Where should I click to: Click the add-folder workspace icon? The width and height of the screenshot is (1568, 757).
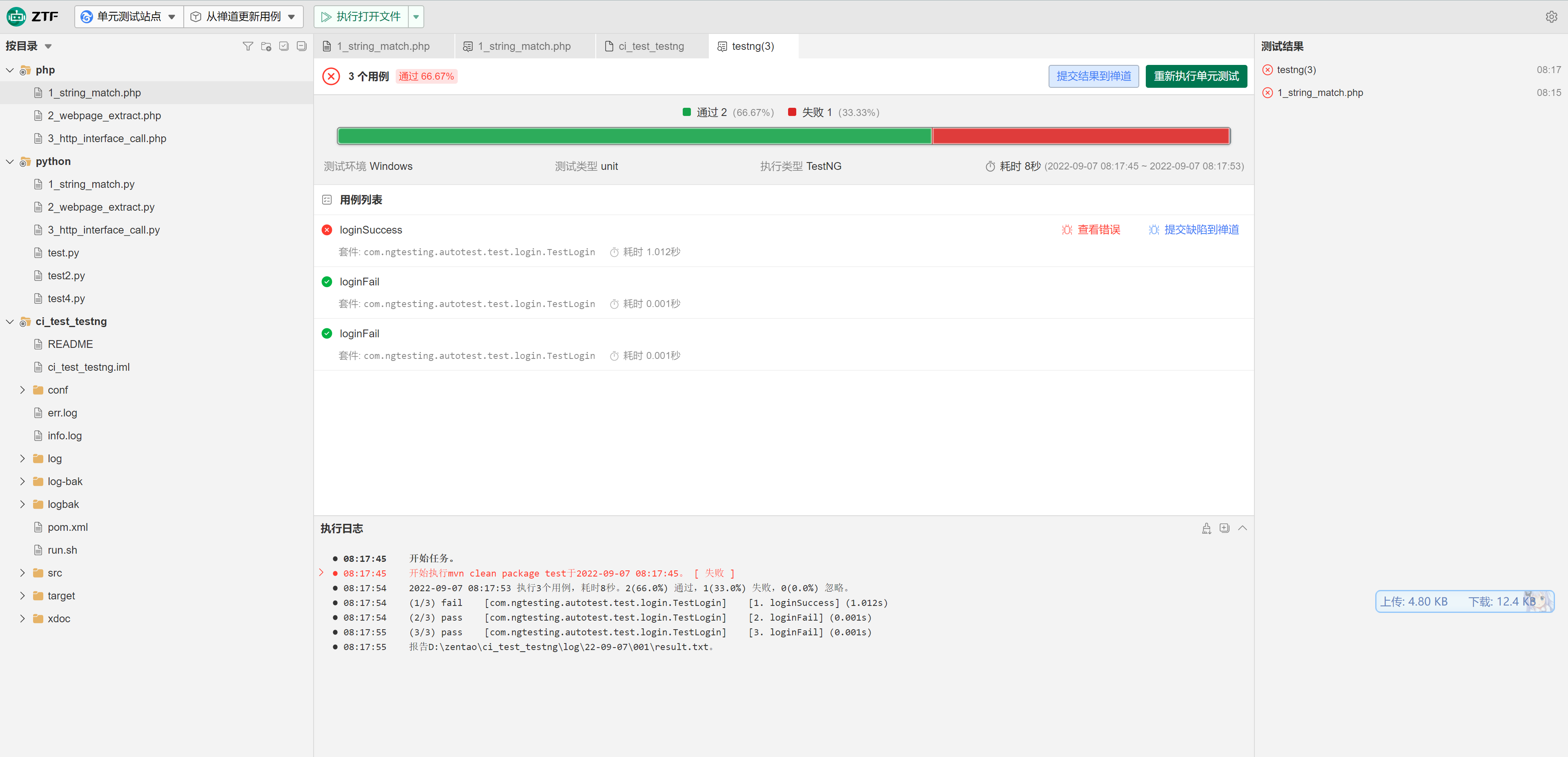tap(265, 46)
